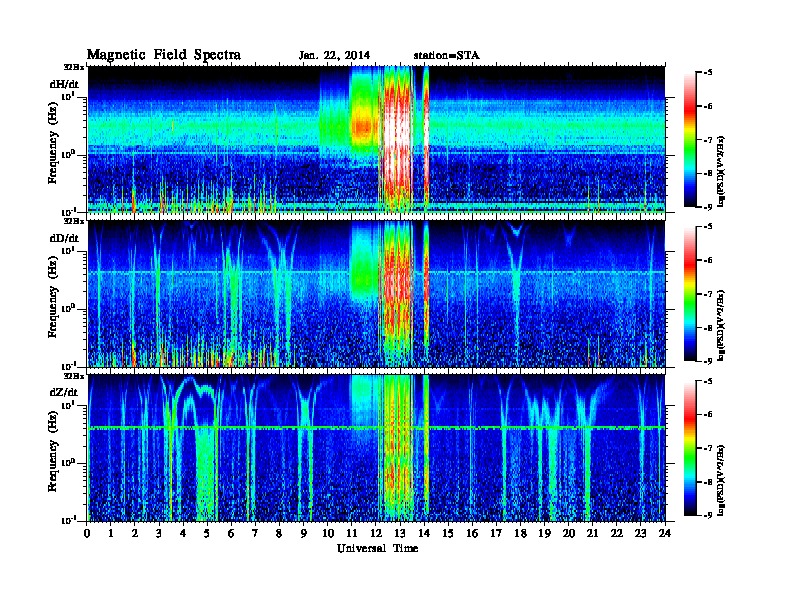This screenshot has height=612, width=792.
Task: Click hour "3" on the Universal Time axis
Action: pyautogui.click(x=159, y=533)
